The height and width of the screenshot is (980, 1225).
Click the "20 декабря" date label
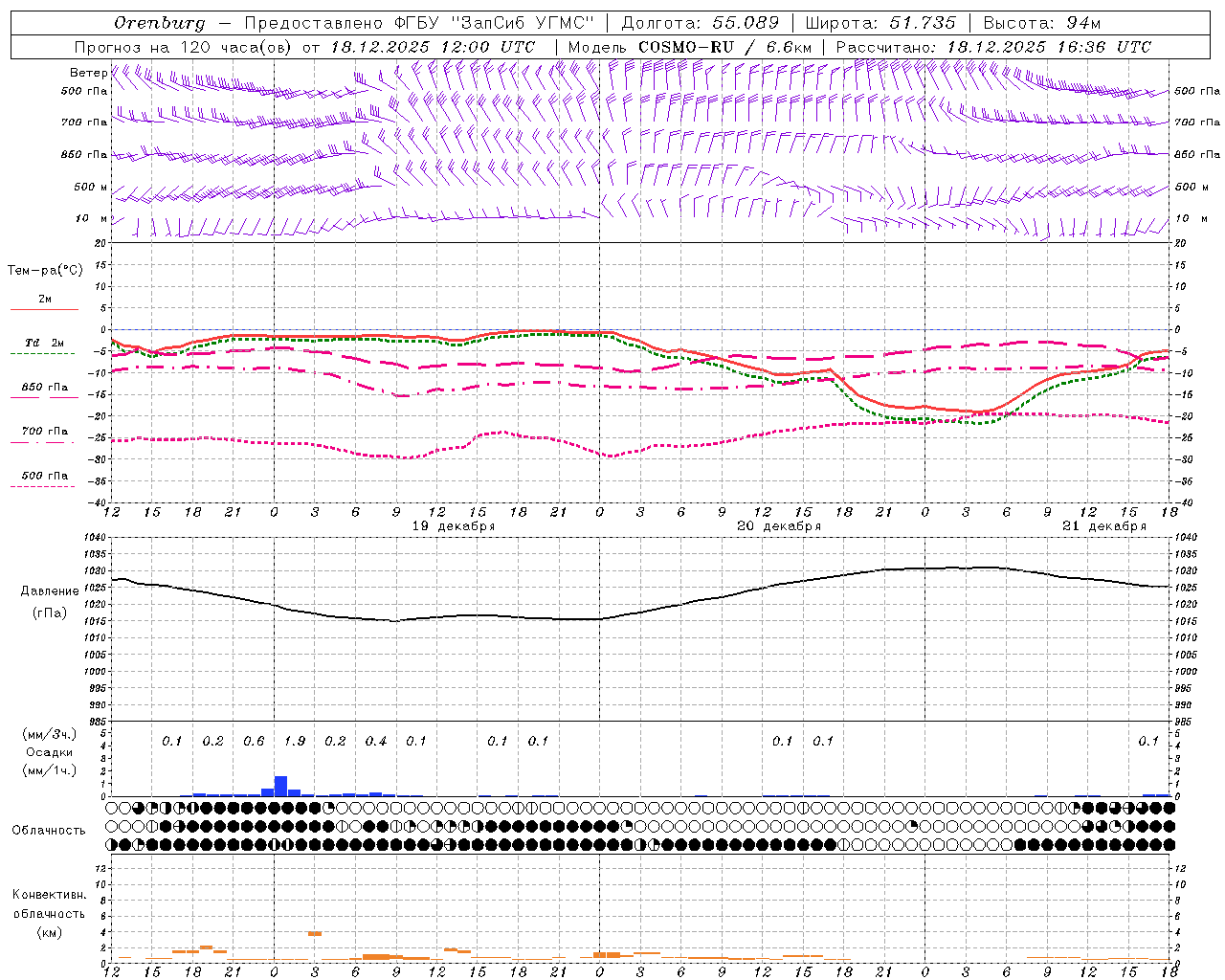(779, 526)
